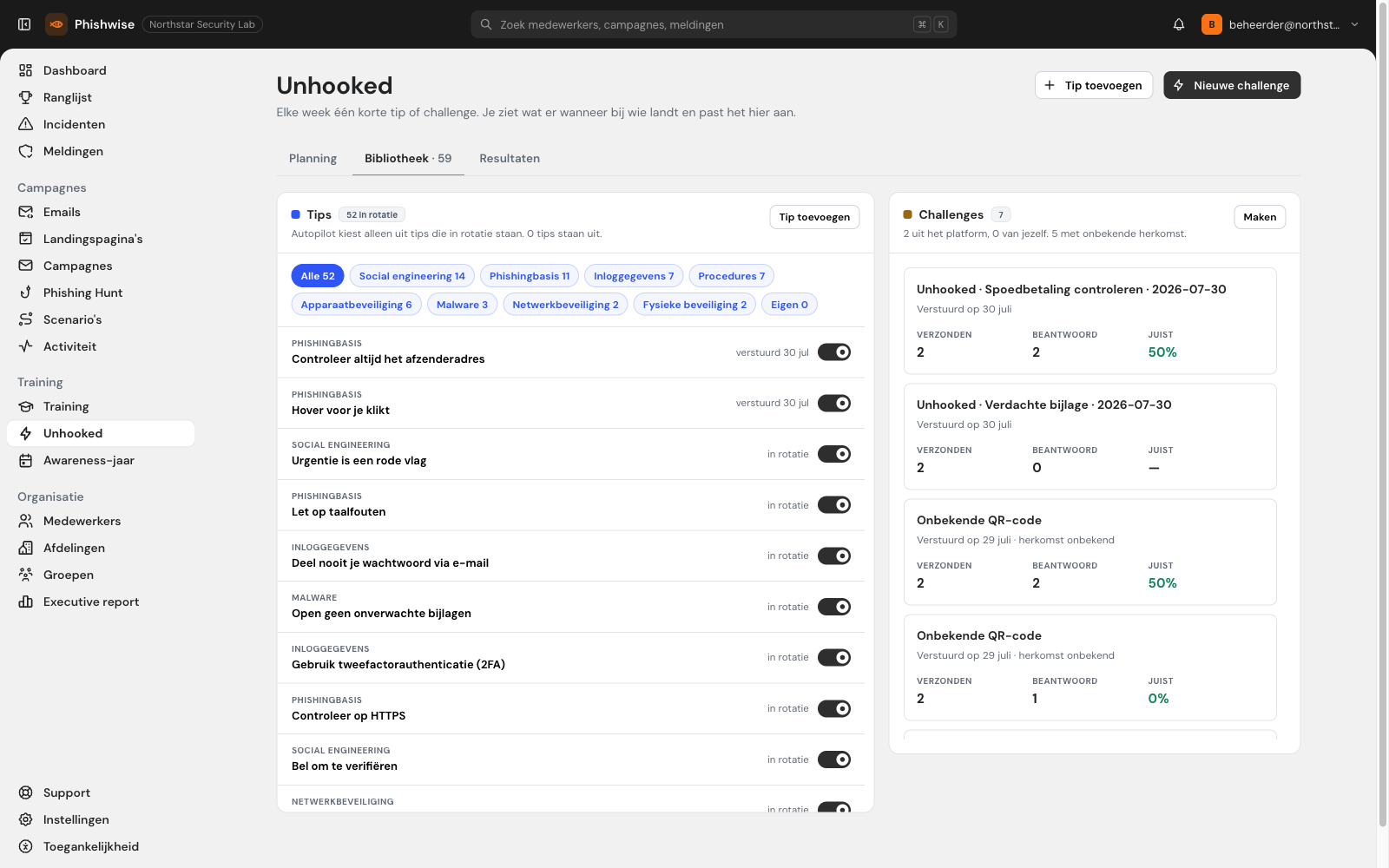The height and width of the screenshot is (868, 1389).
Task: Open Unhooked in the sidebar
Action: click(x=101, y=433)
